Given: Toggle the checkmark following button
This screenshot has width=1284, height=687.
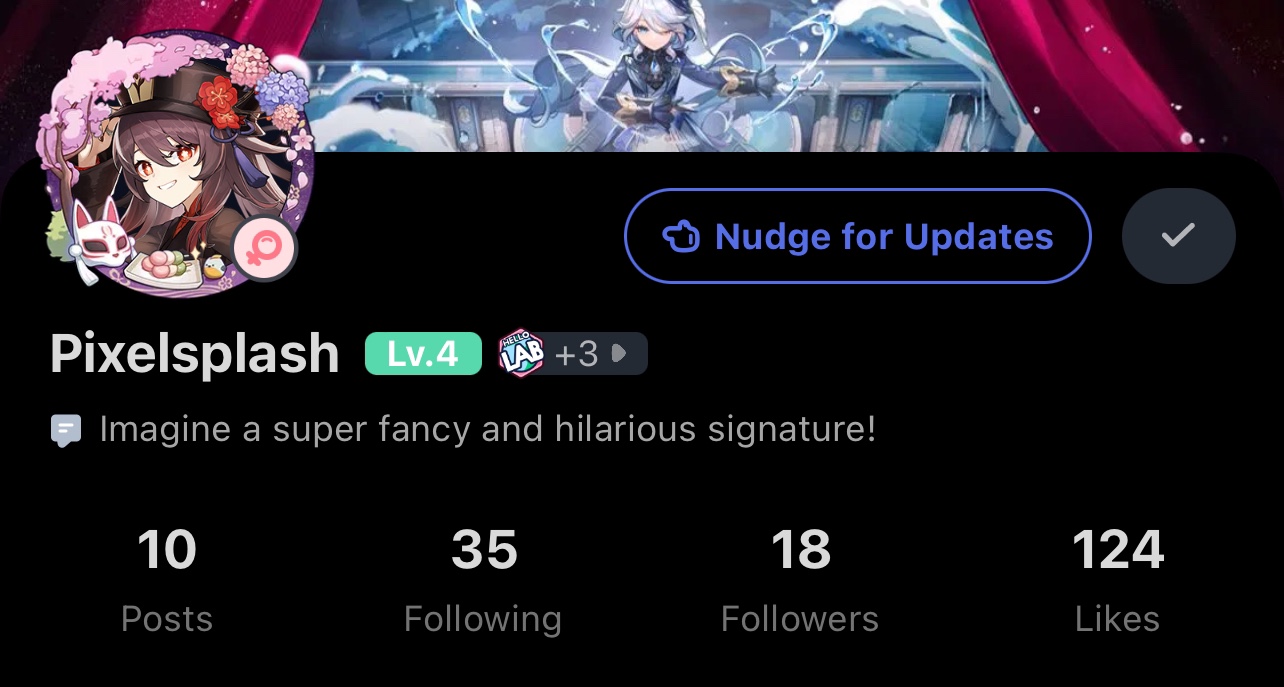Looking at the screenshot, I should pyautogui.click(x=1179, y=236).
